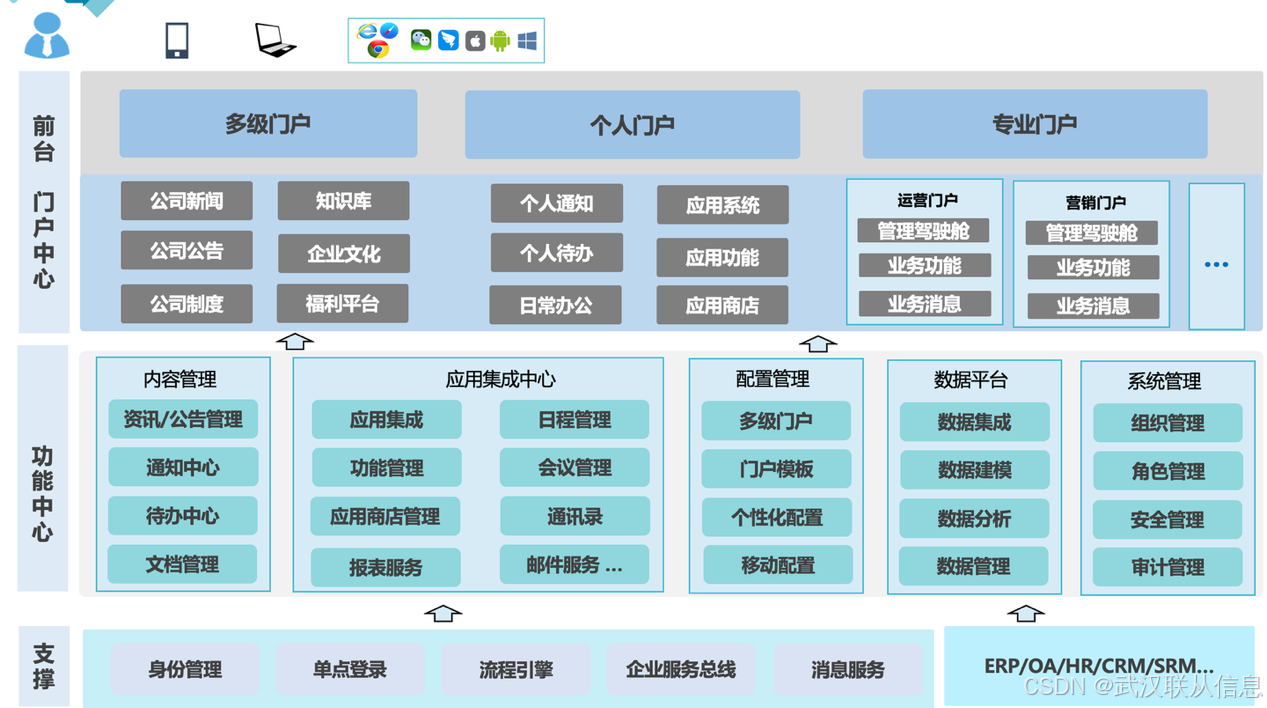The height and width of the screenshot is (708, 1267).
Task: Open 个人通知 block
Action: tap(557, 203)
